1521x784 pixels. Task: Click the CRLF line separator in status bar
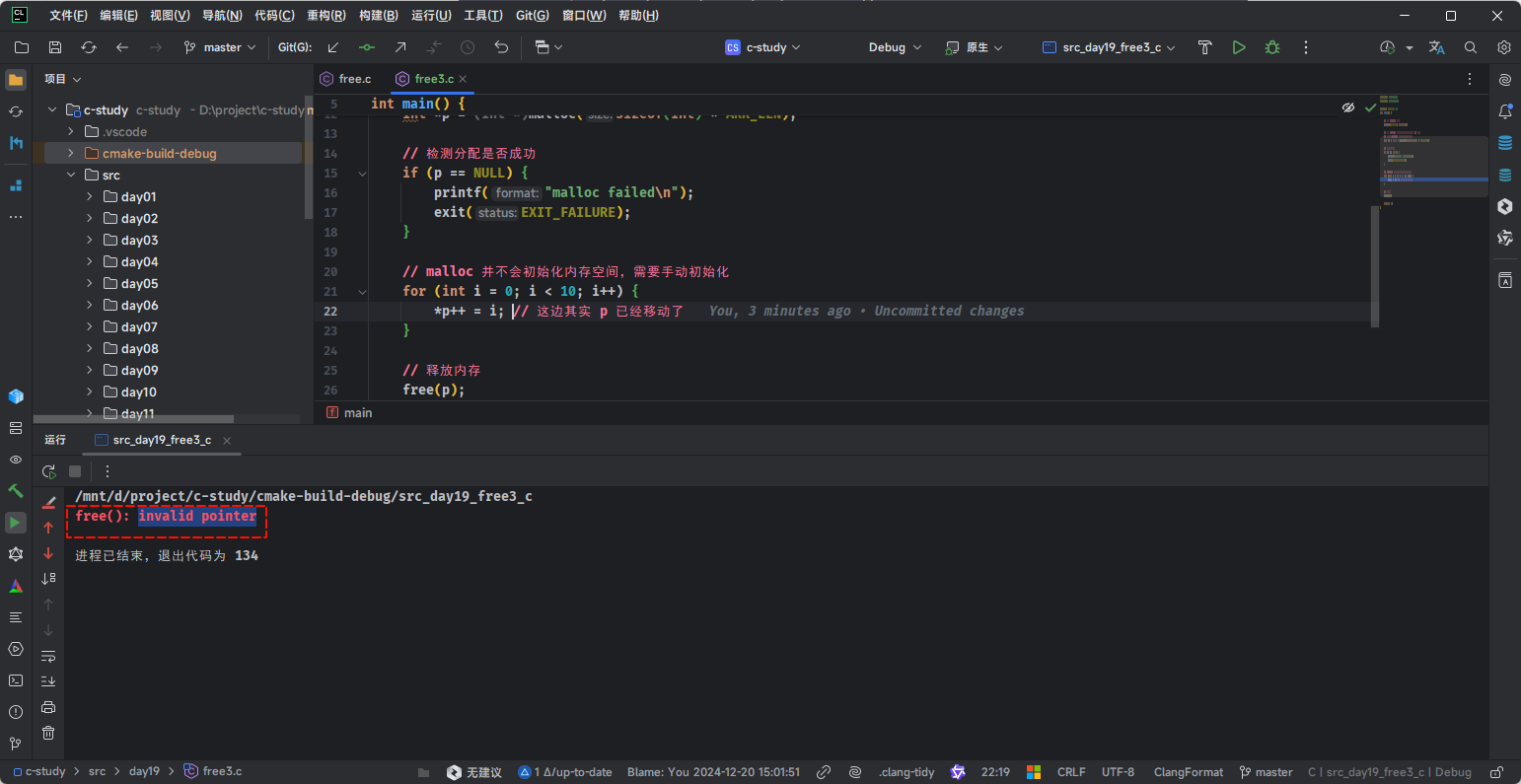(x=1071, y=772)
